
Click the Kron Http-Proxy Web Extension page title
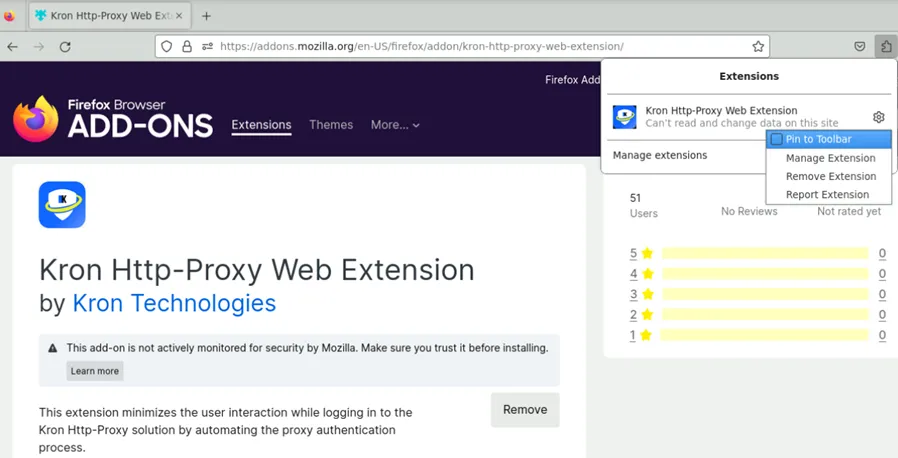257,270
